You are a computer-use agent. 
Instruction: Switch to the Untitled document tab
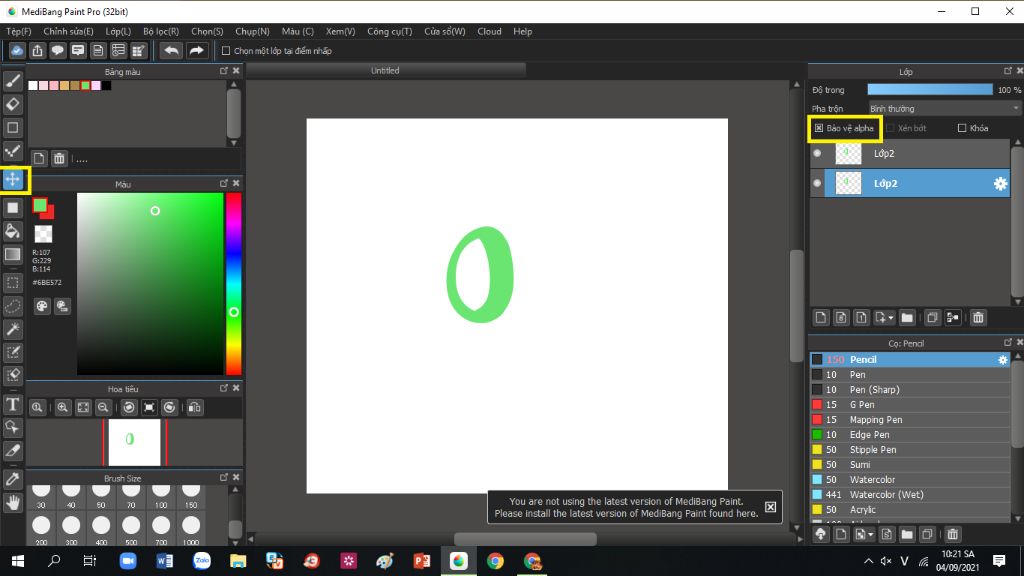[x=385, y=71]
